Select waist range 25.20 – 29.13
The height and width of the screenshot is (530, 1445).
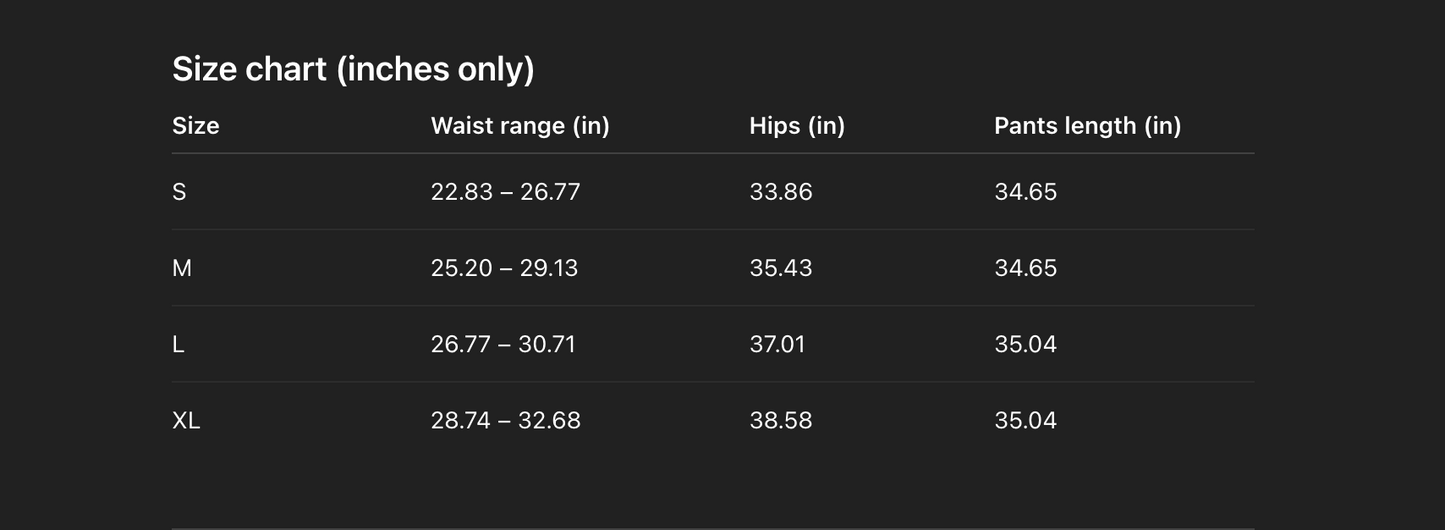pyautogui.click(x=504, y=268)
